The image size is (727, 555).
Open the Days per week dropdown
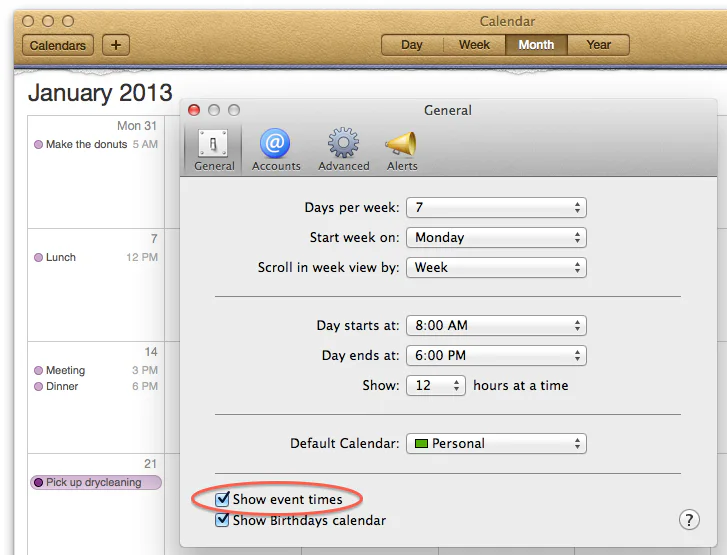pos(496,207)
